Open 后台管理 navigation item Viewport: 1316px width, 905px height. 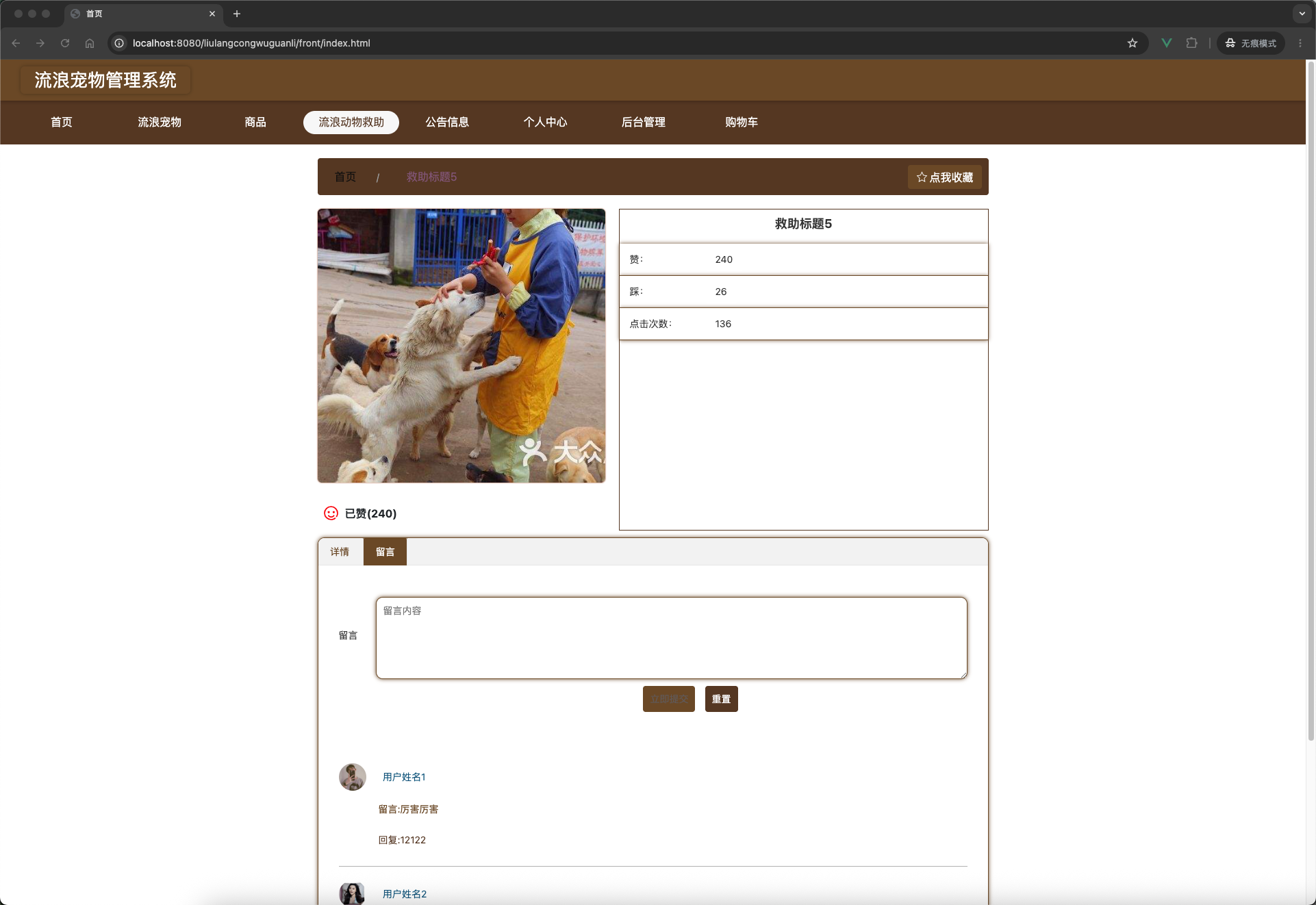(x=644, y=123)
